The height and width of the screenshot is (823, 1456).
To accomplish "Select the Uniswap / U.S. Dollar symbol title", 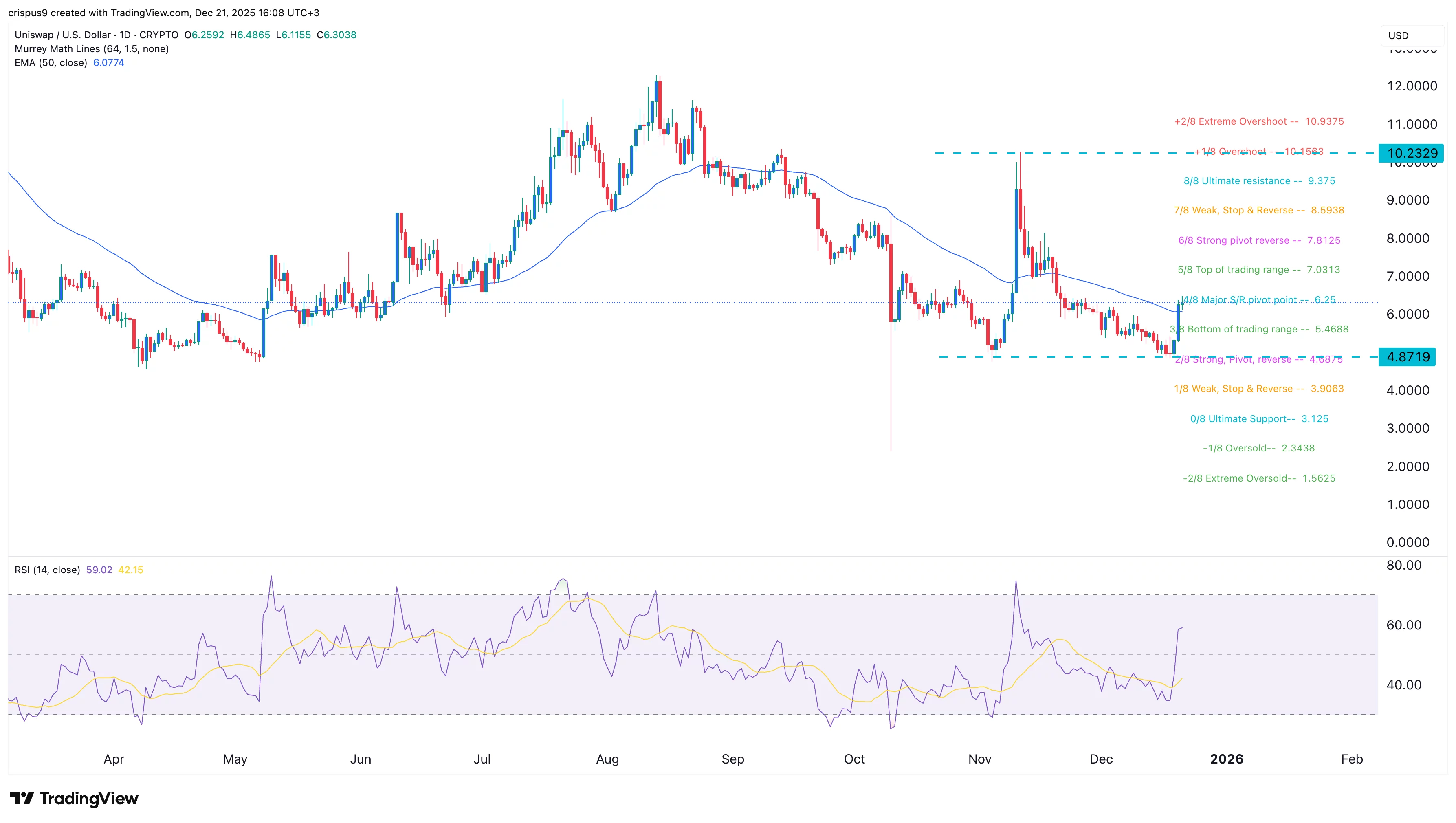I will coord(63,35).
